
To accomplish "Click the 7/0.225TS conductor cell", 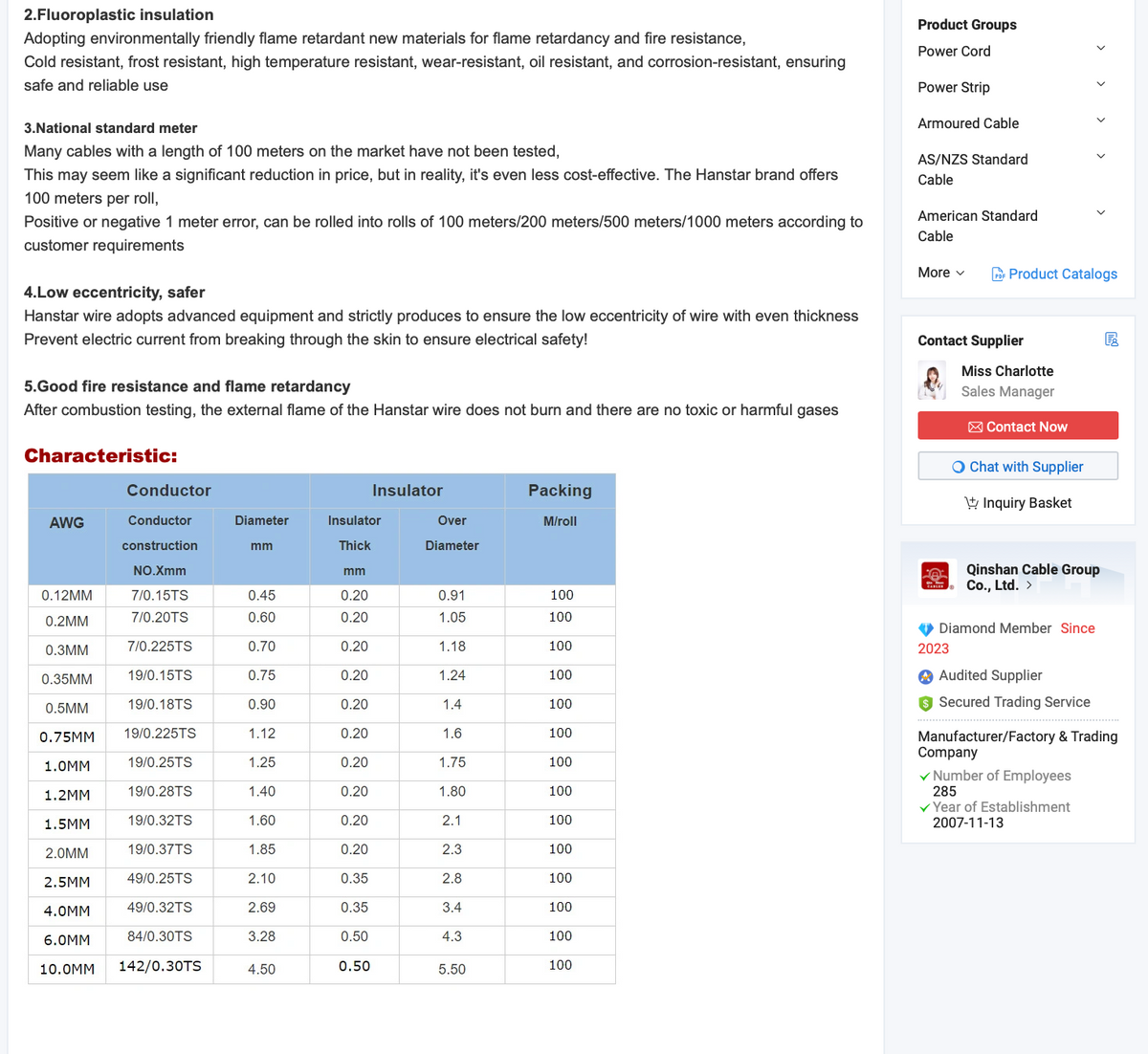I will [160, 647].
